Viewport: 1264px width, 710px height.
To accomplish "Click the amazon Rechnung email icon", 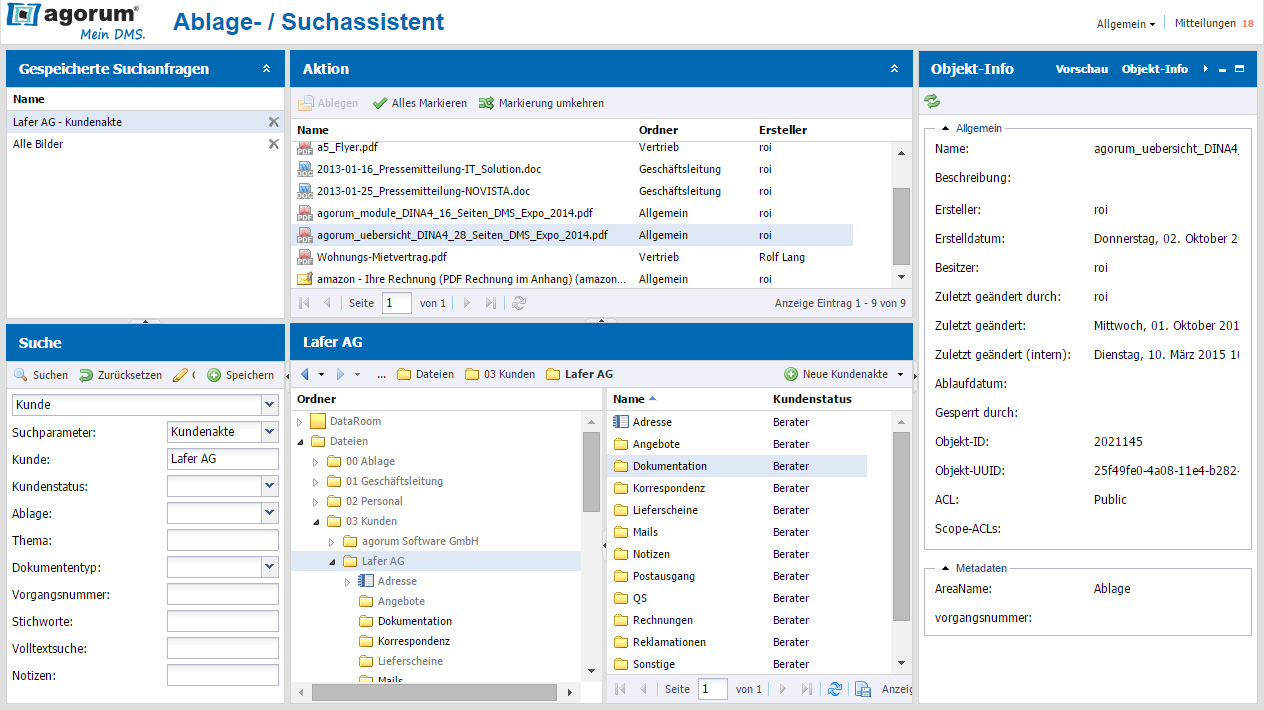I will 305,279.
